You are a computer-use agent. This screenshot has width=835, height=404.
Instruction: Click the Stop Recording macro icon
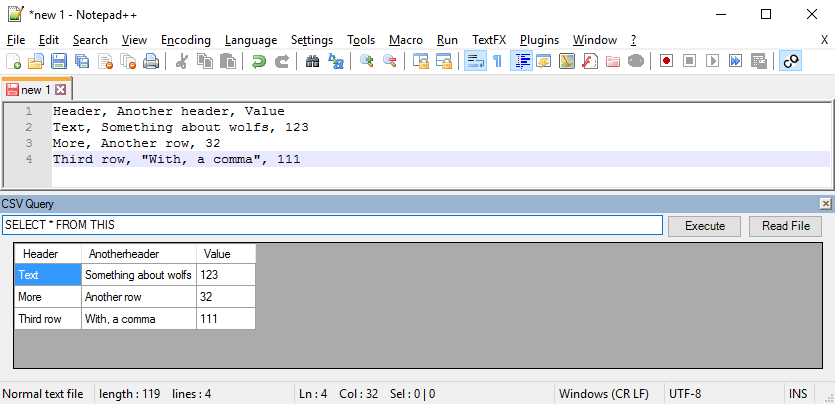pos(689,61)
